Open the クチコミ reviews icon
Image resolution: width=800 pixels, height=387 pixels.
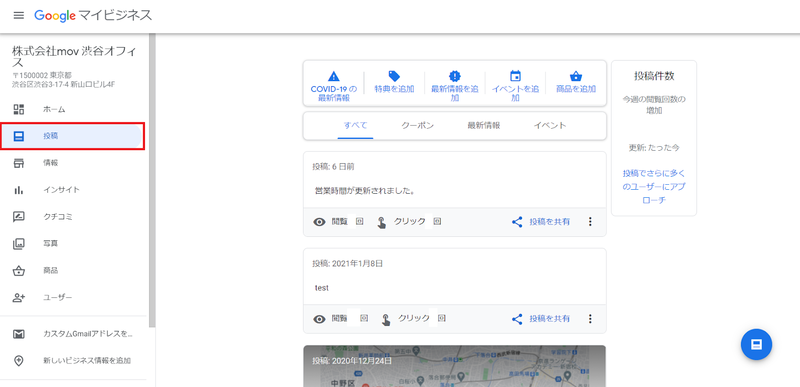click(x=19, y=217)
